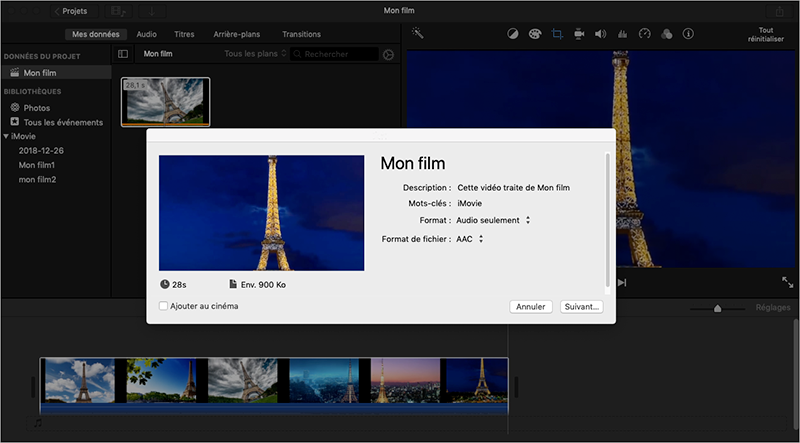
Task: Click the 28s duration text
Action: tap(179, 285)
